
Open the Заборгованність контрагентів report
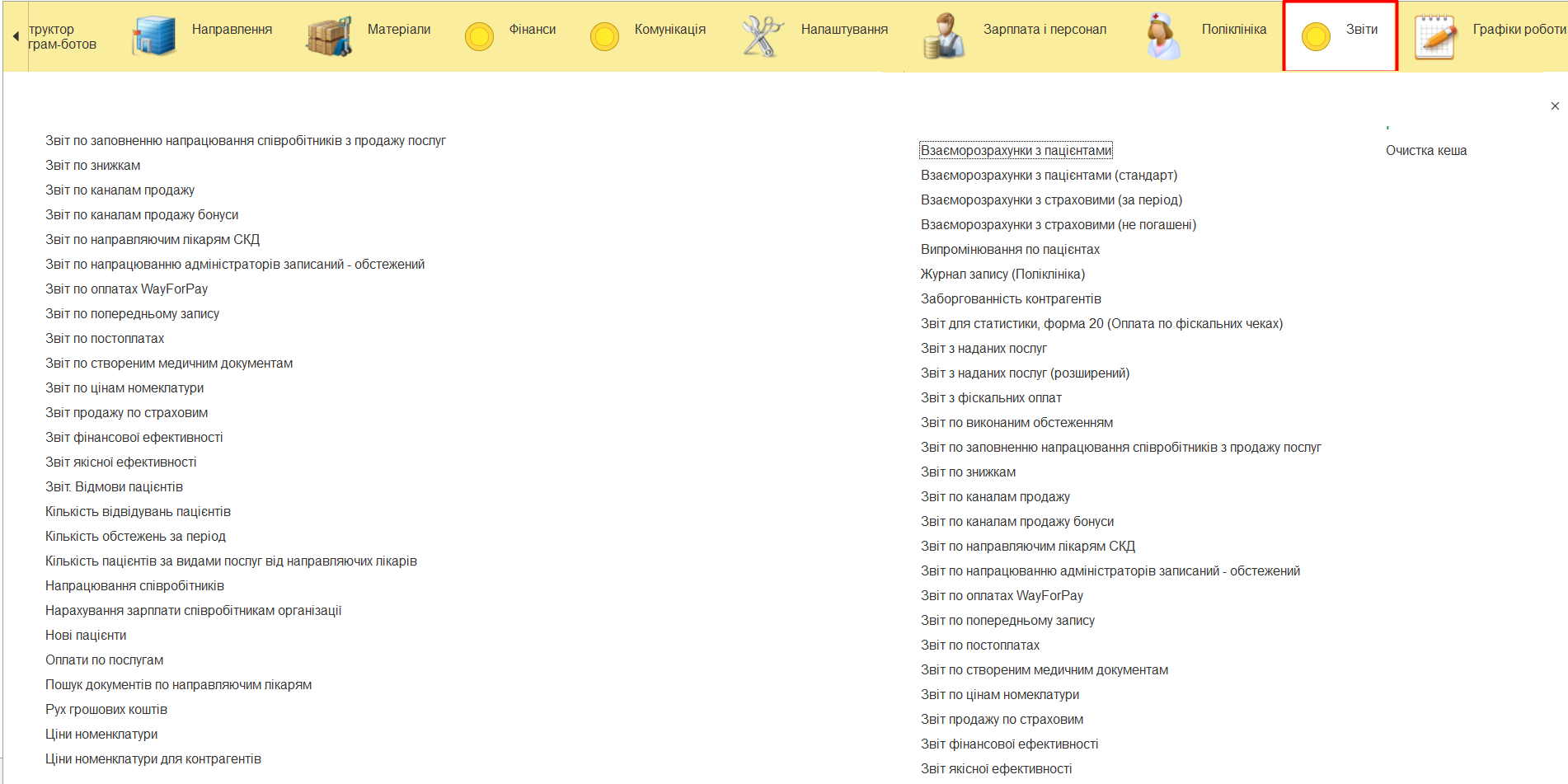(x=1011, y=299)
